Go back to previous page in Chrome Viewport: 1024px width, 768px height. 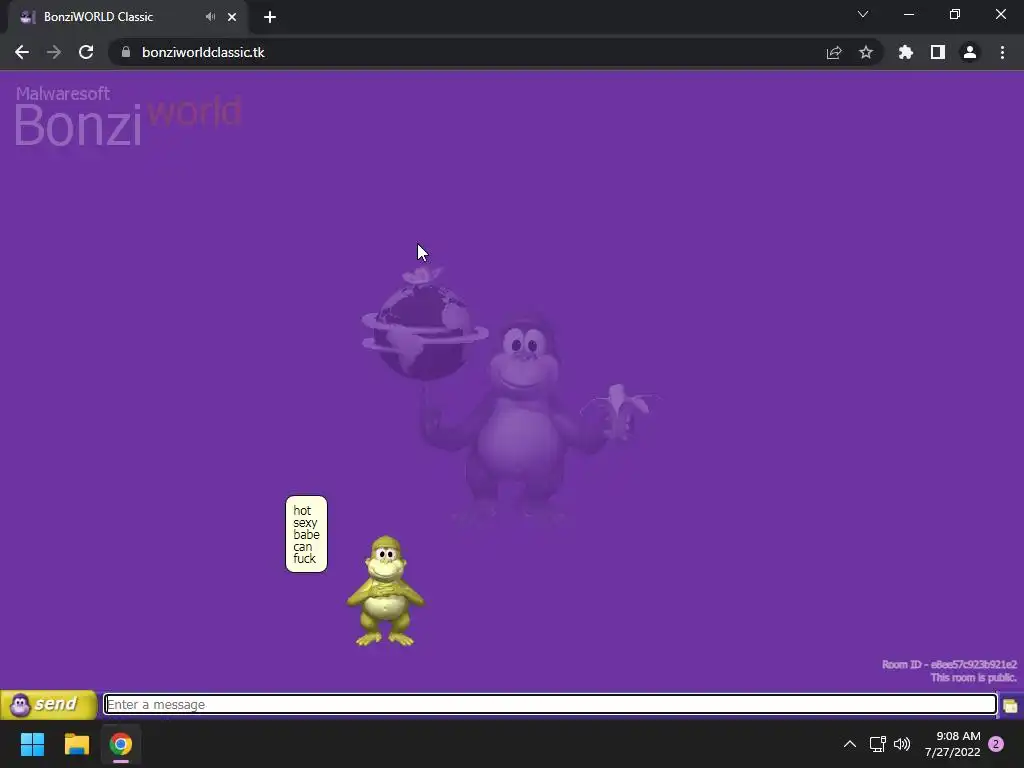[22, 52]
